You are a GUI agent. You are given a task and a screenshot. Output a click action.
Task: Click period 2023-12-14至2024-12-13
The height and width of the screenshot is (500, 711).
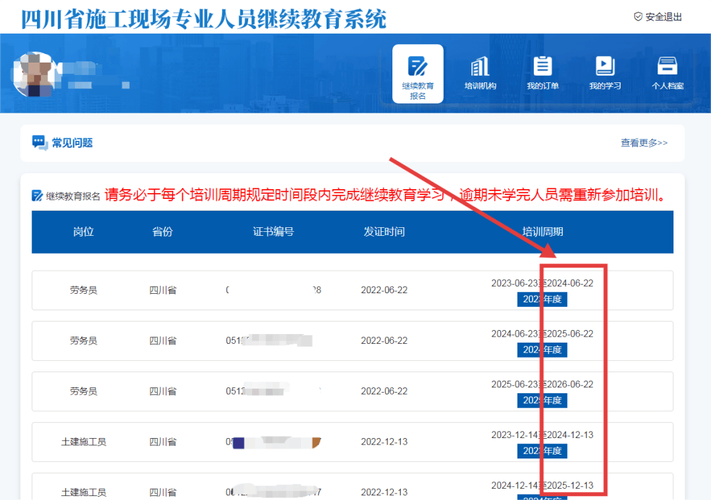point(542,435)
